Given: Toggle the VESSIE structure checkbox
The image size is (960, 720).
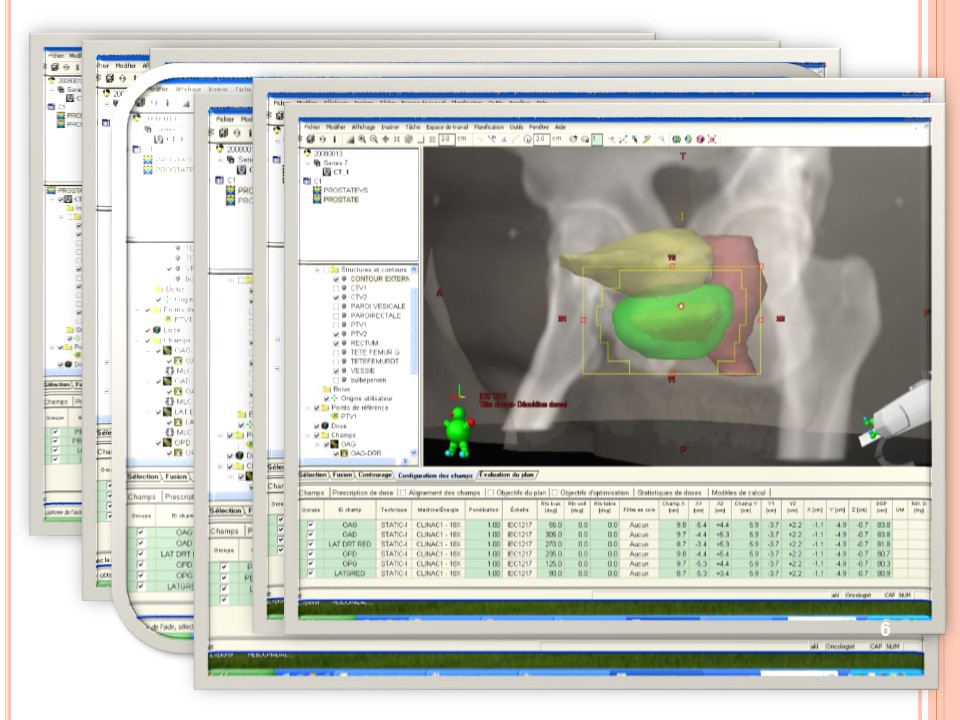Looking at the screenshot, I should 337,370.
